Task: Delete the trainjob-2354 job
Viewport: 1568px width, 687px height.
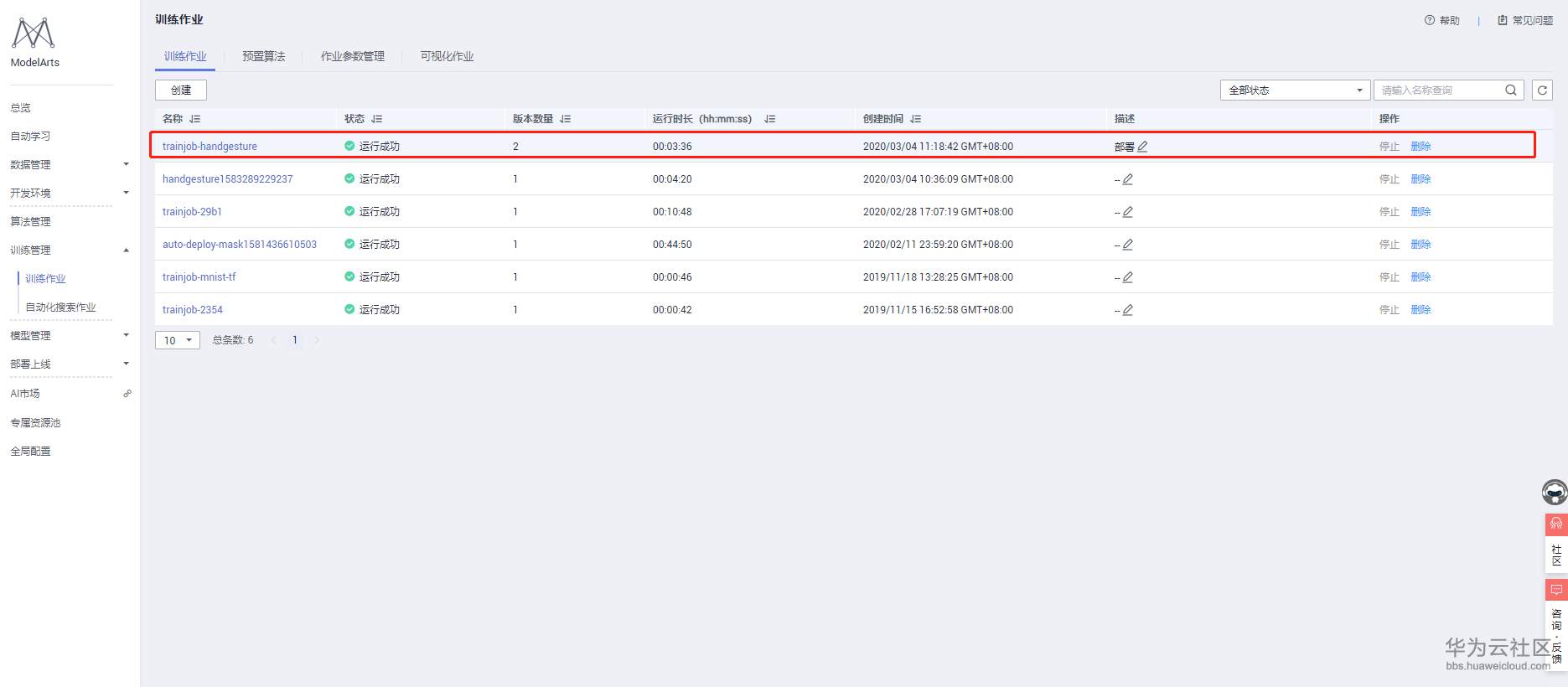Action: (x=1421, y=310)
